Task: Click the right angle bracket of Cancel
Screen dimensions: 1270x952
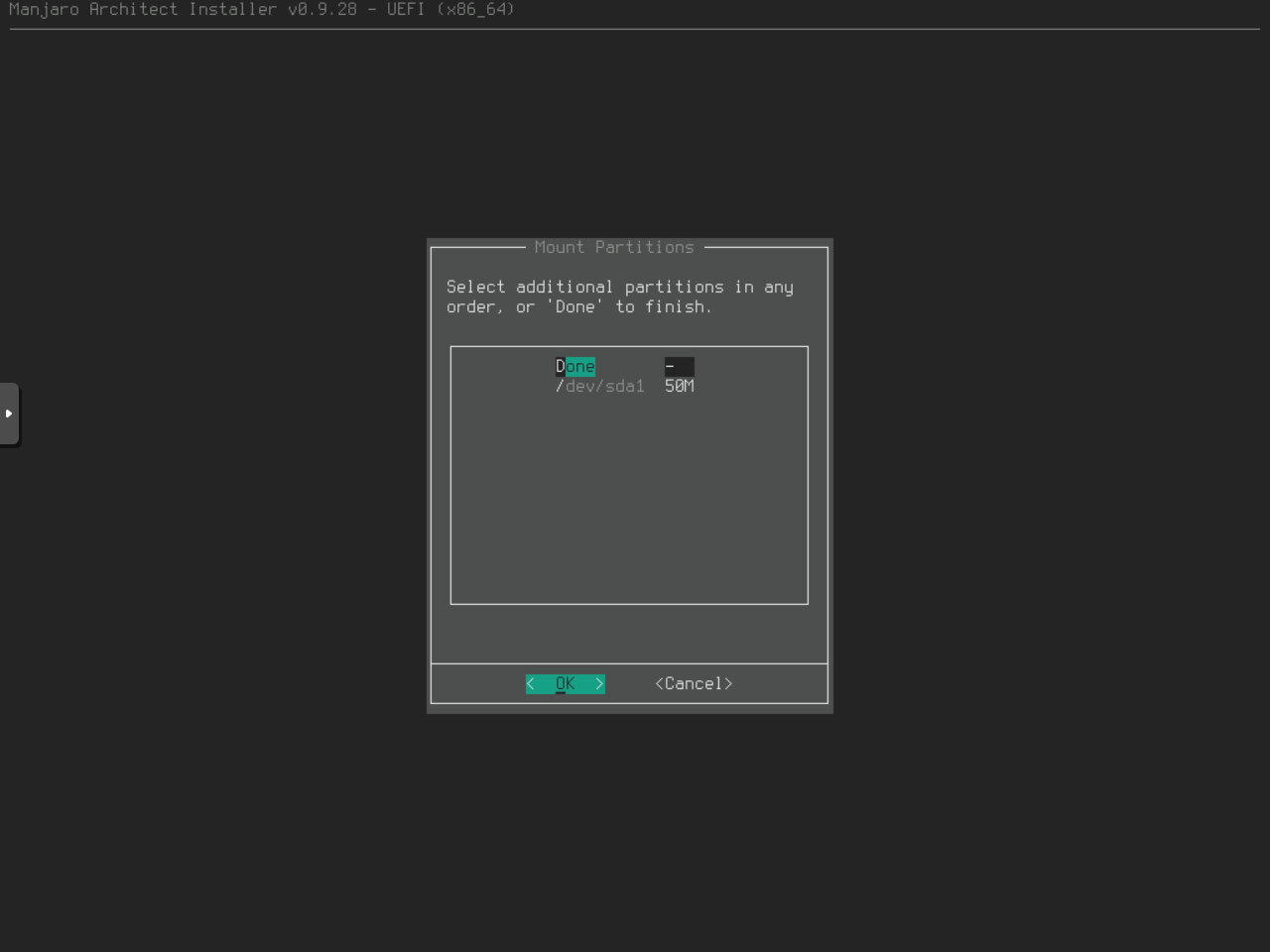Action: (728, 683)
